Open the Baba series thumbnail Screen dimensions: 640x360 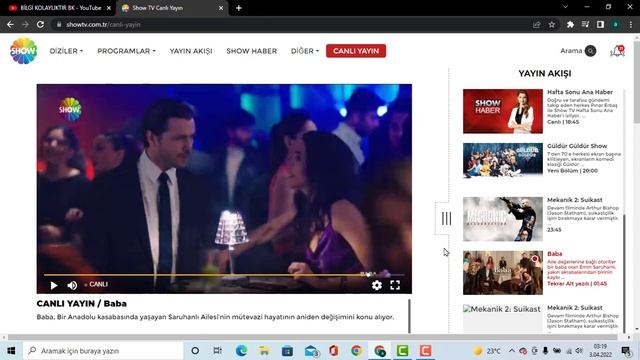[503, 273]
